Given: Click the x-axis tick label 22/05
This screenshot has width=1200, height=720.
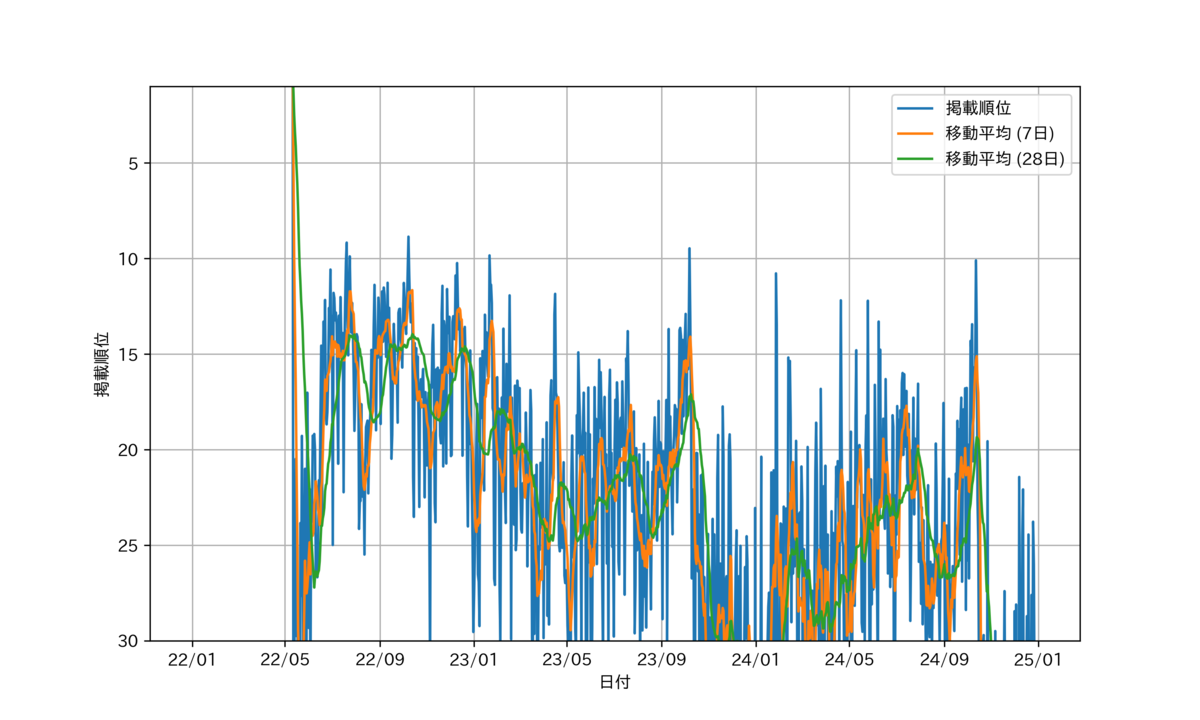Looking at the screenshot, I should [x=286, y=660].
